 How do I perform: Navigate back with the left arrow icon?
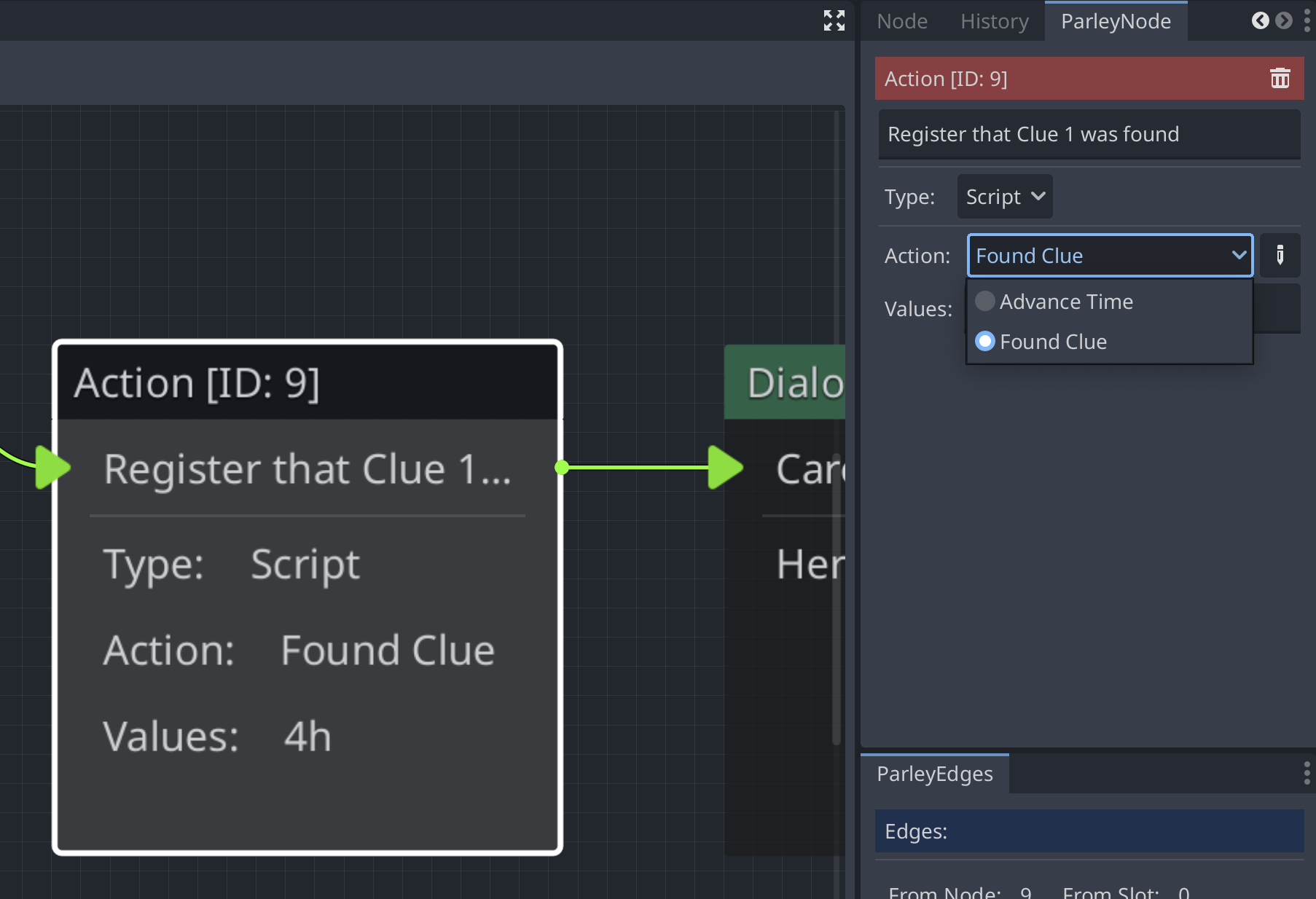pyautogui.click(x=1260, y=20)
